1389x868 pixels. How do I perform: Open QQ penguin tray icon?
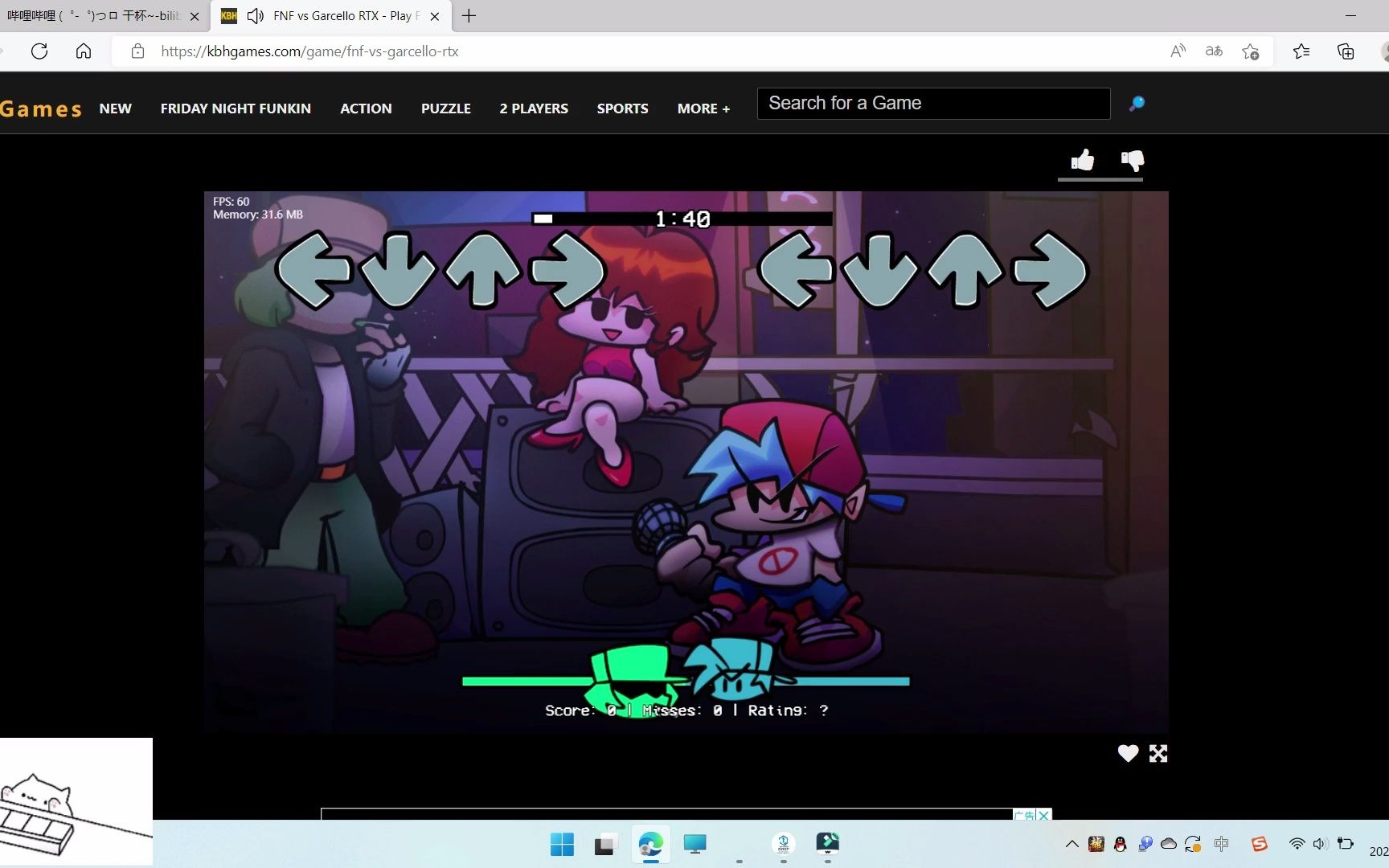(1121, 844)
